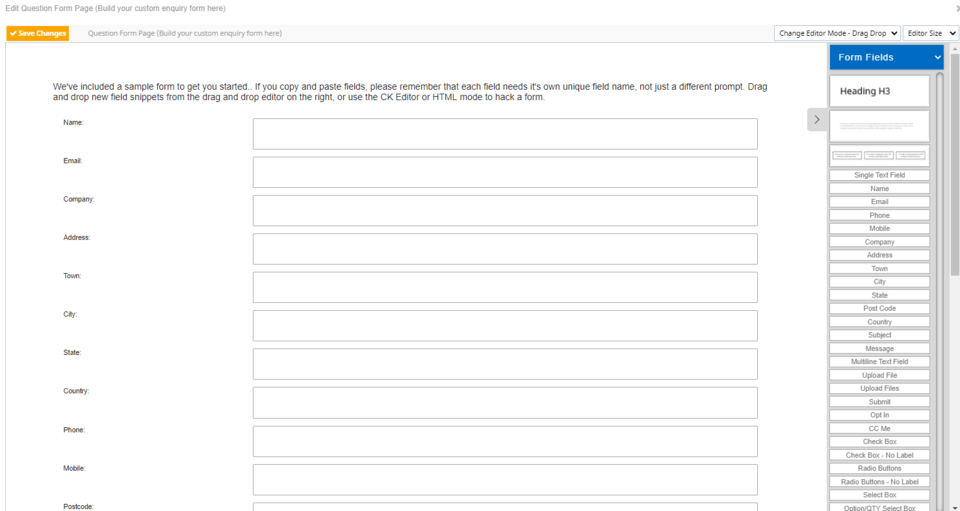Click into the State input field in the form

[x=505, y=364]
